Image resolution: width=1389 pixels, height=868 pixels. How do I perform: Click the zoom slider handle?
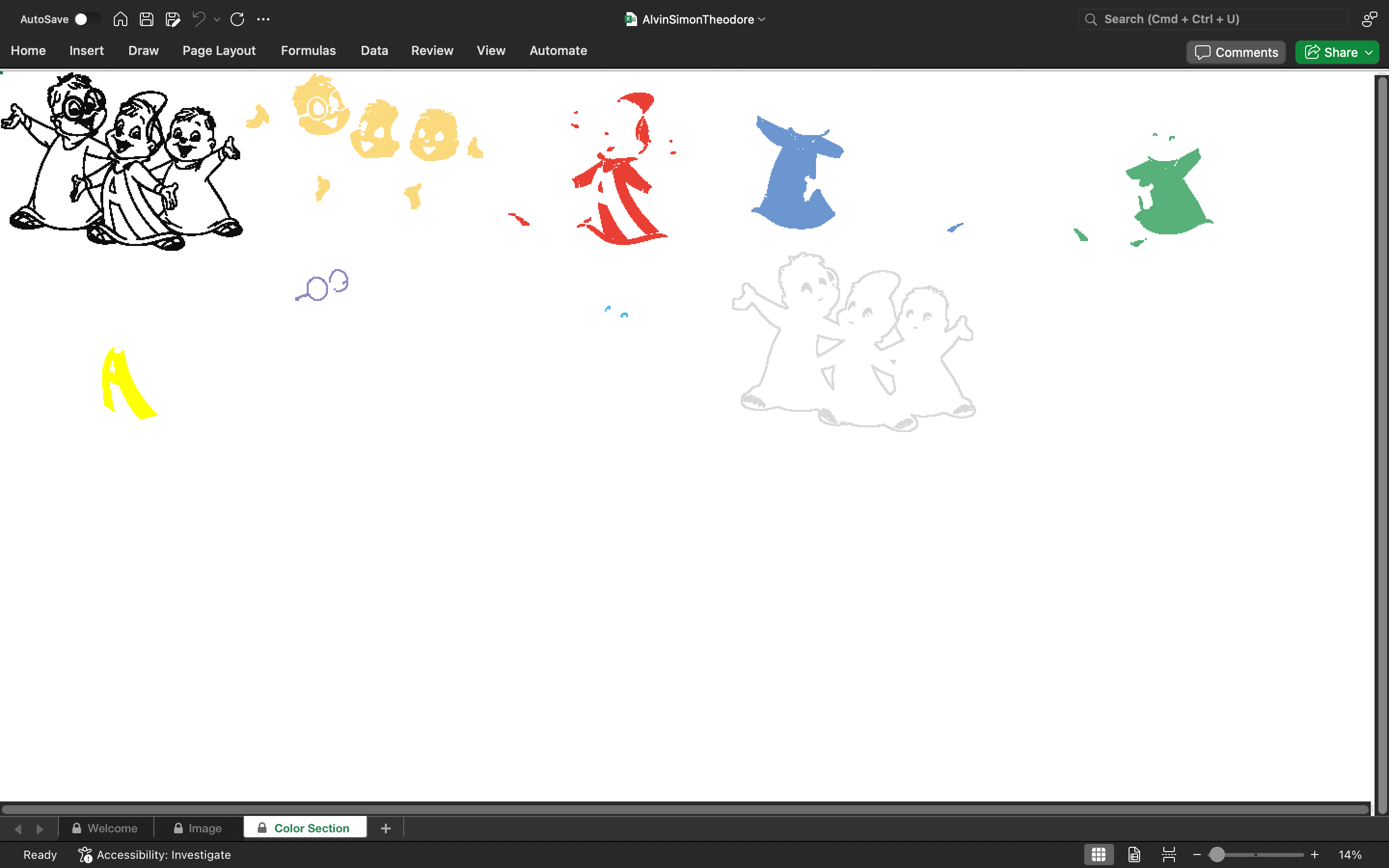[x=1217, y=854]
